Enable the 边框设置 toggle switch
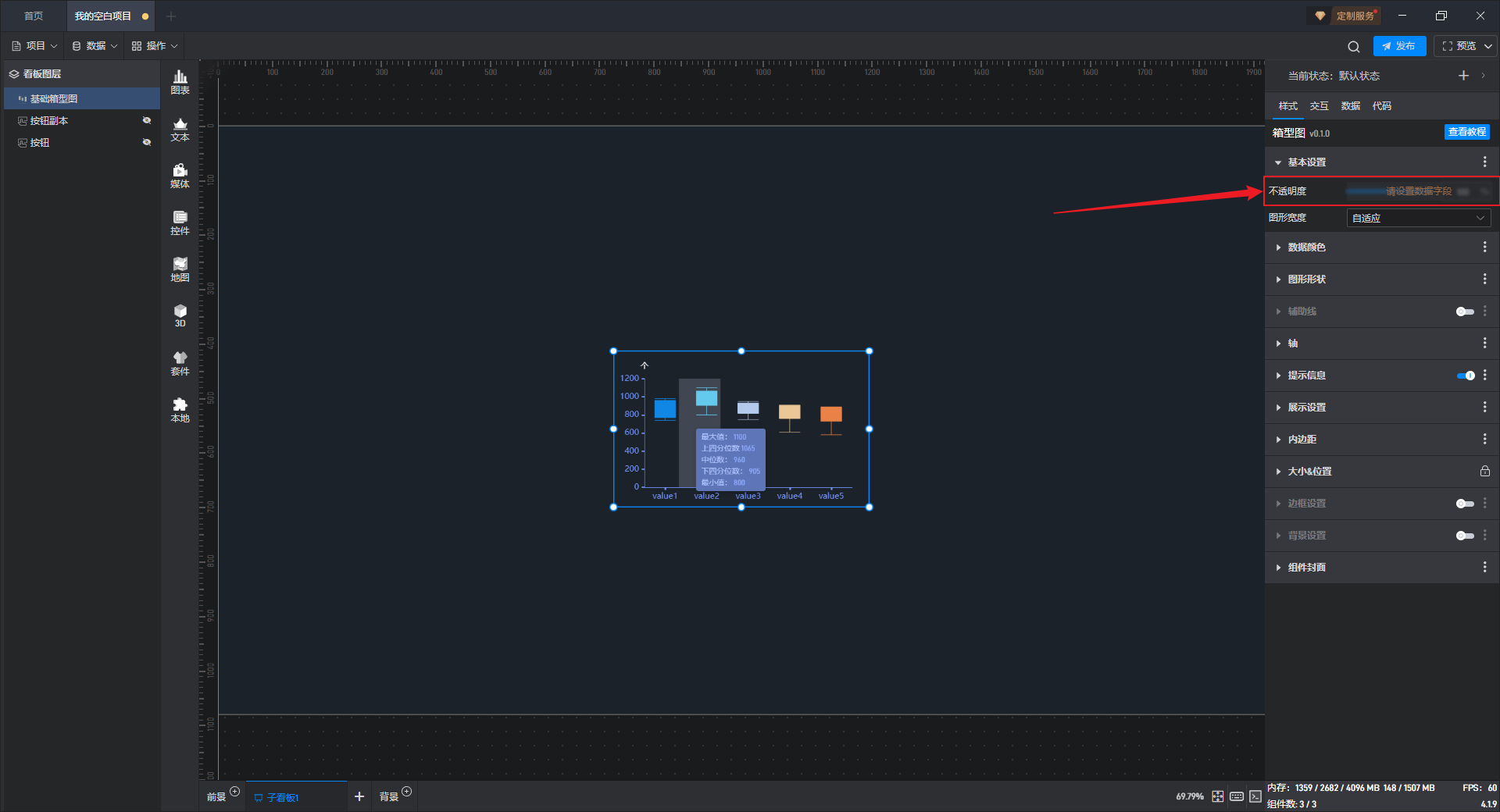The image size is (1500, 812). [x=1465, y=504]
